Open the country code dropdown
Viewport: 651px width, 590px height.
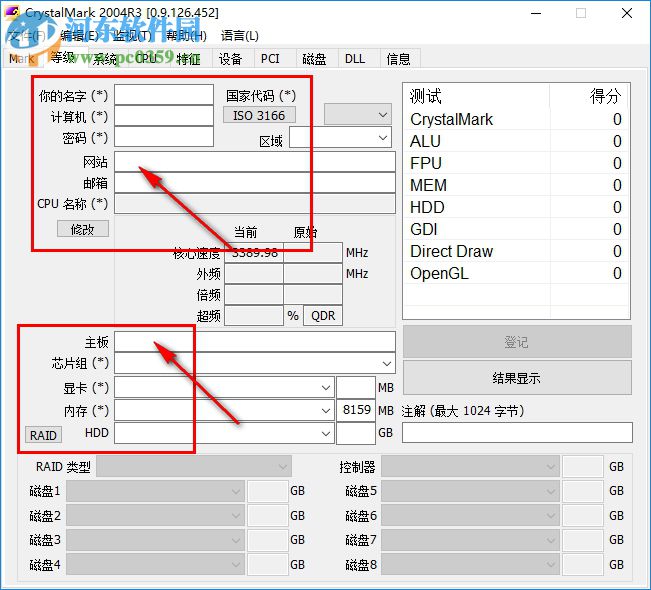click(358, 115)
